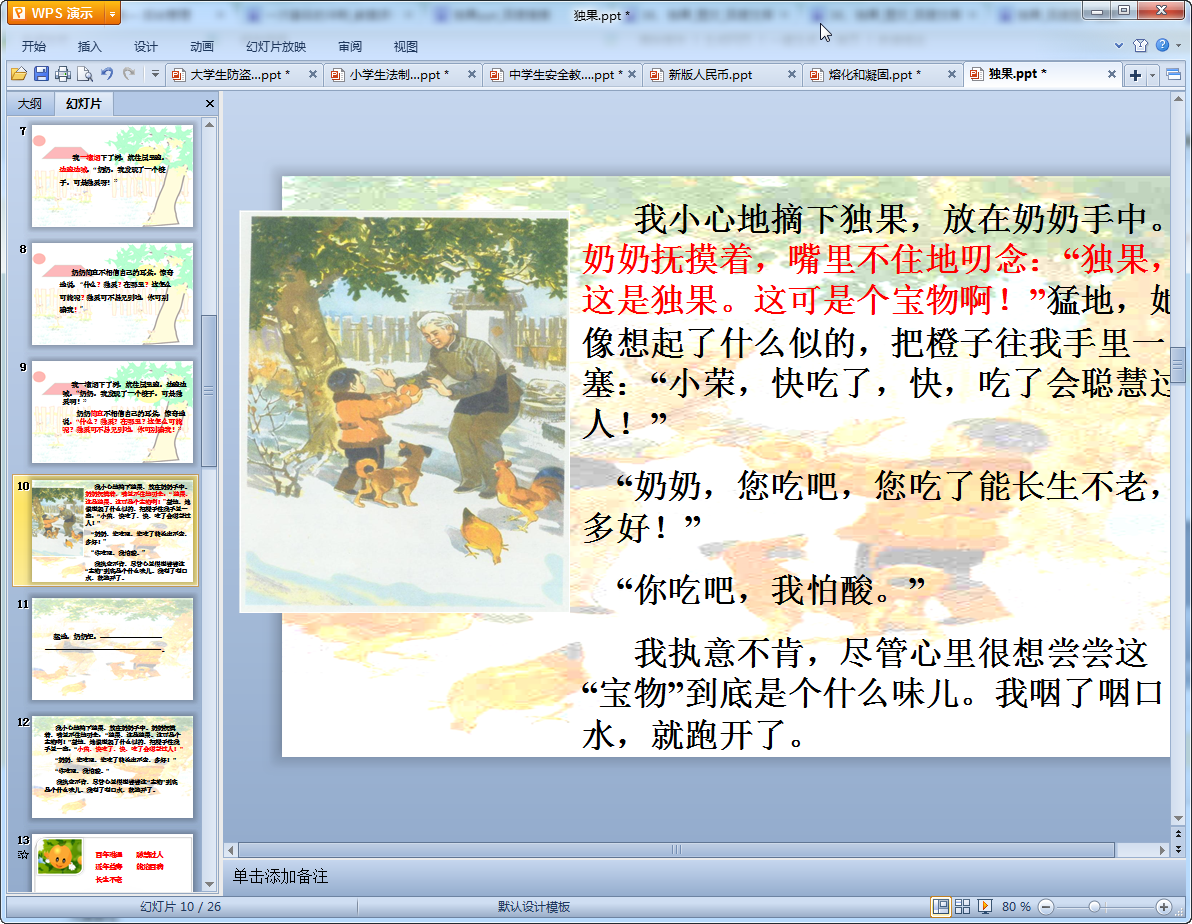Click the blue help question mark icon

(x=1162, y=46)
